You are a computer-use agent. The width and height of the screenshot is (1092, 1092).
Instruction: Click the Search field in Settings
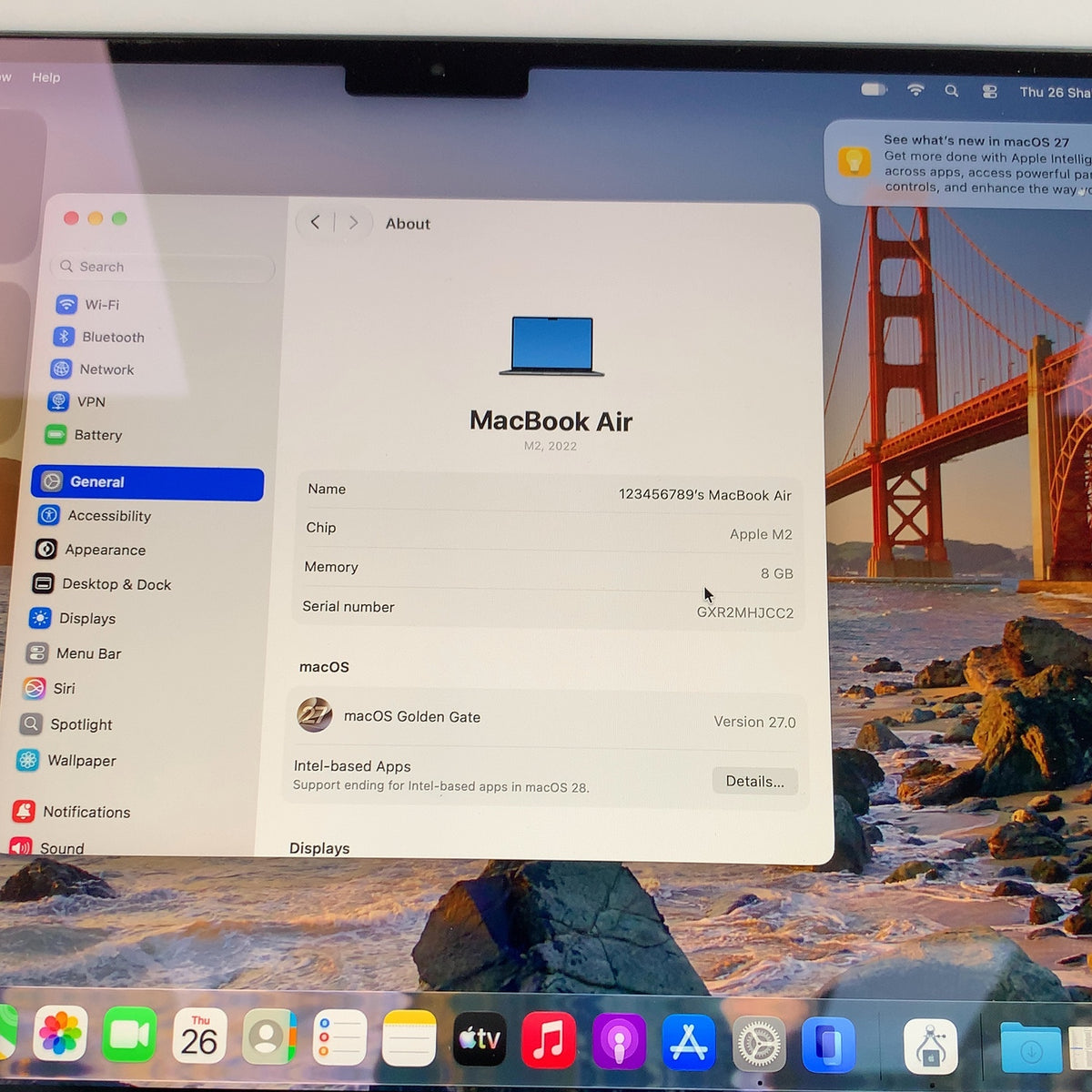162,267
